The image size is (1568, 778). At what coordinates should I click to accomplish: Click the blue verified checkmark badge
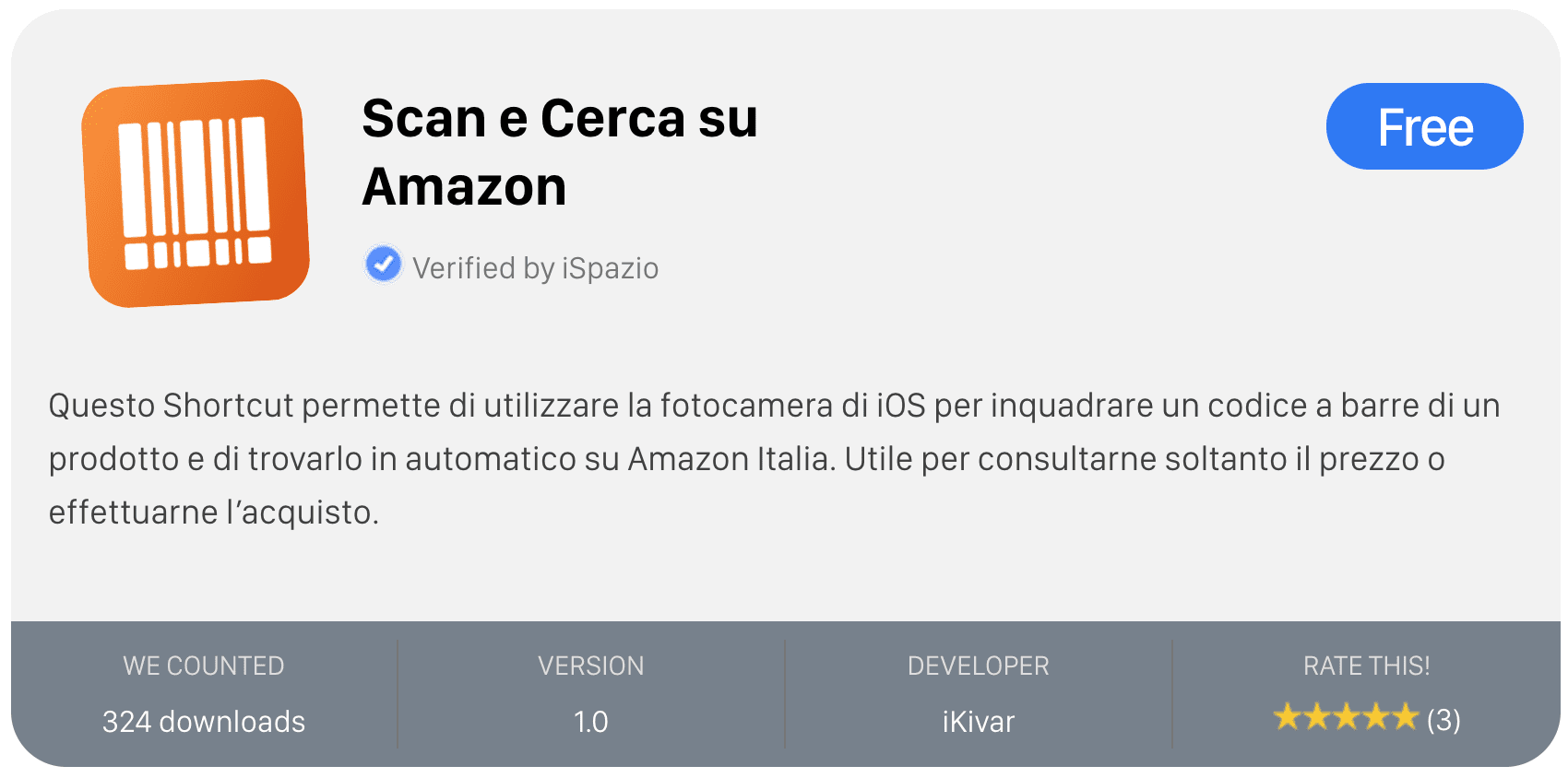point(383,265)
